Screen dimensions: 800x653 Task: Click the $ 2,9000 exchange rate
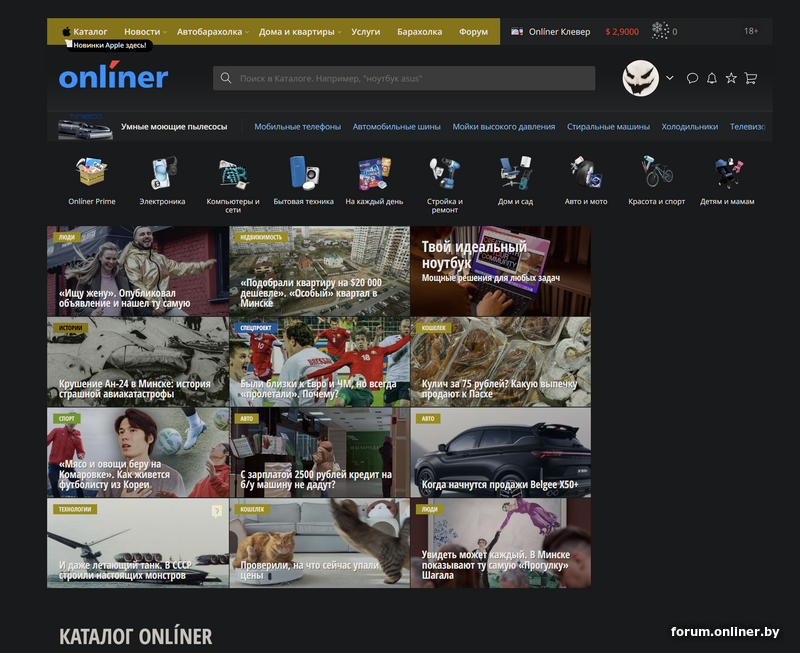coord(622,32)
